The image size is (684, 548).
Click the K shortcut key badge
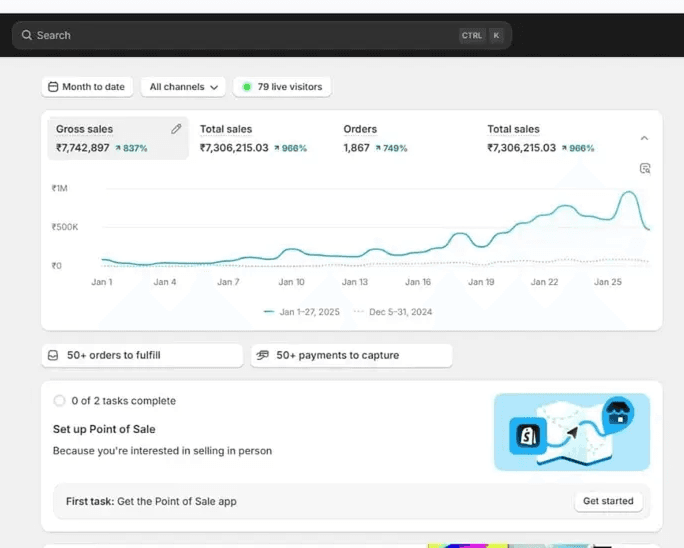point(496,35)
